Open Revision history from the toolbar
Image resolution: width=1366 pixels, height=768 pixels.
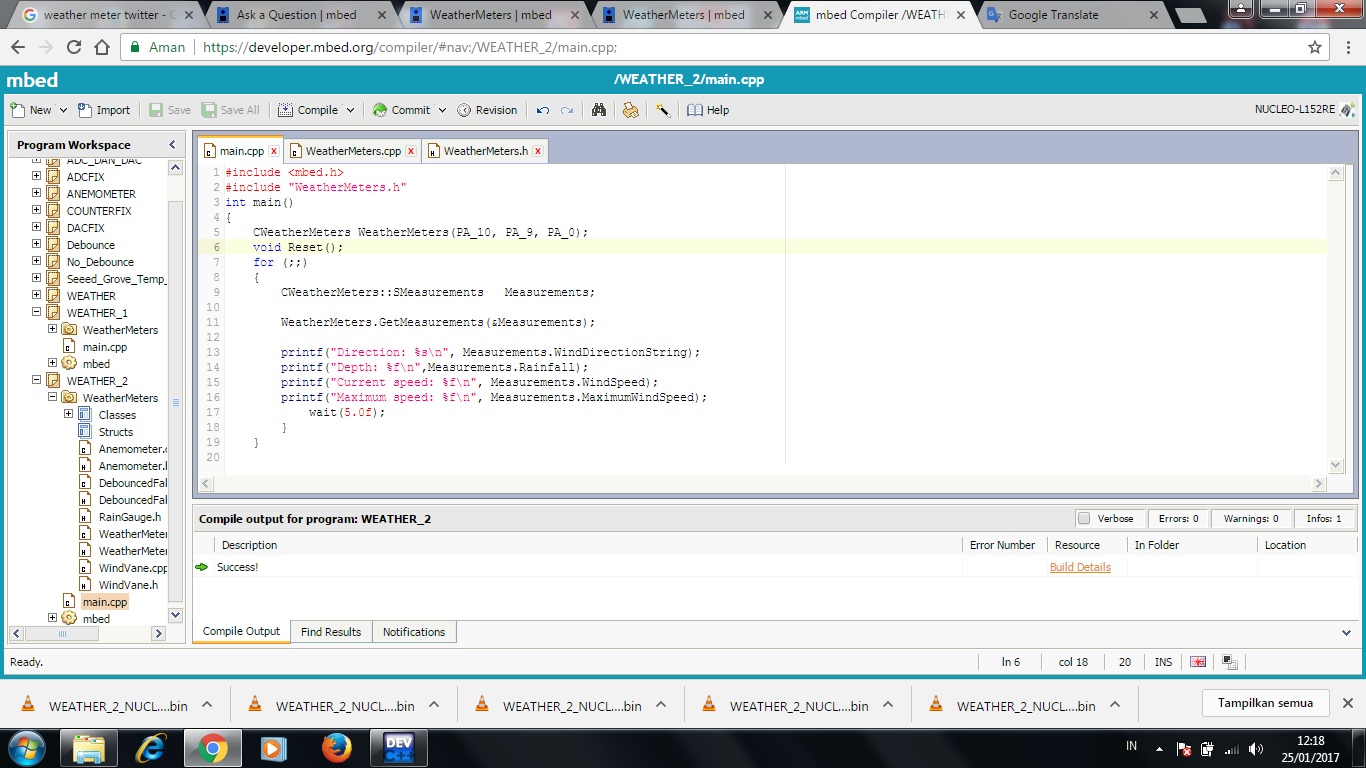point(487,110)
